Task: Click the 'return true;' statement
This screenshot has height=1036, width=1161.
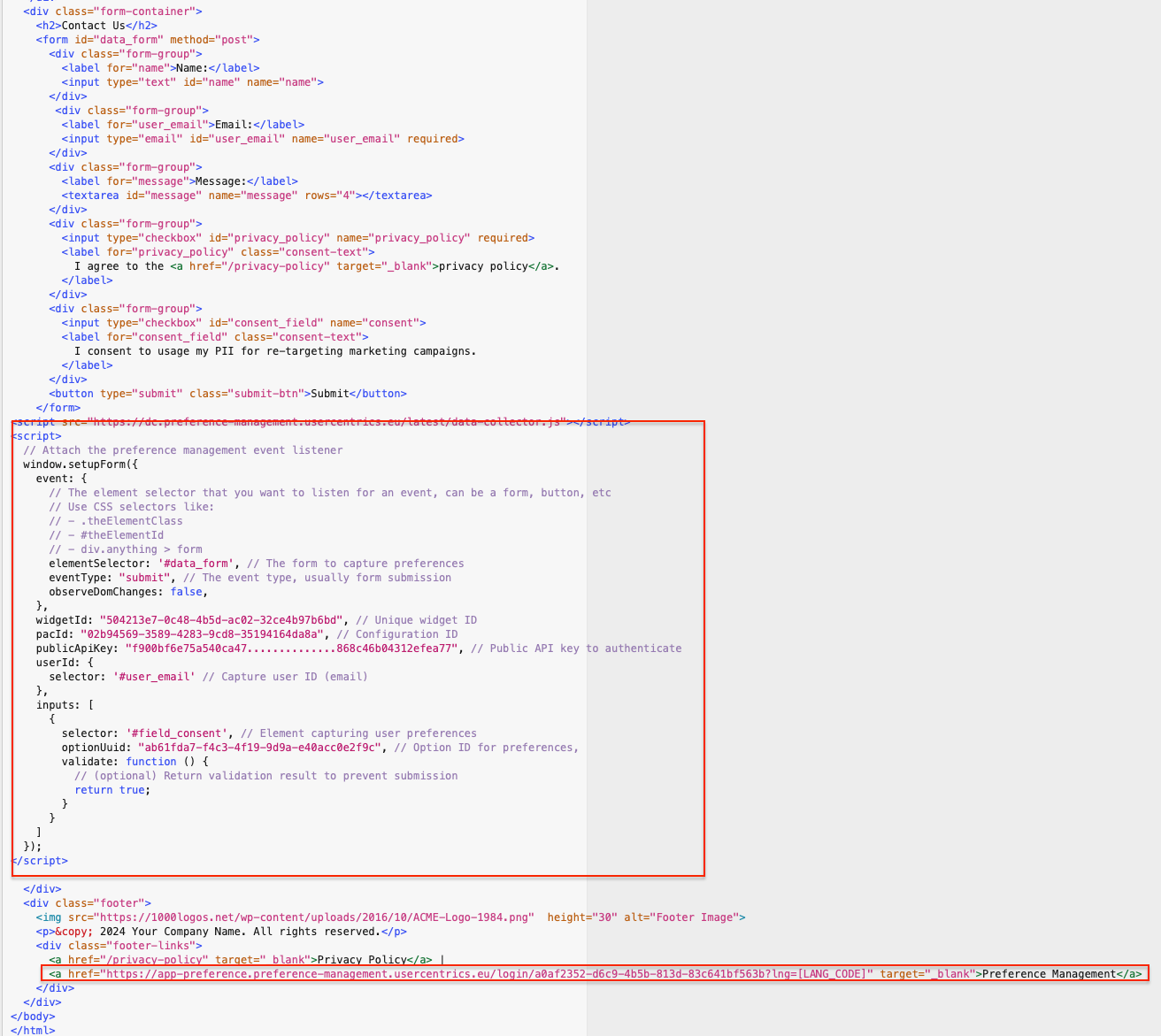Action: [x=112, y=790]
